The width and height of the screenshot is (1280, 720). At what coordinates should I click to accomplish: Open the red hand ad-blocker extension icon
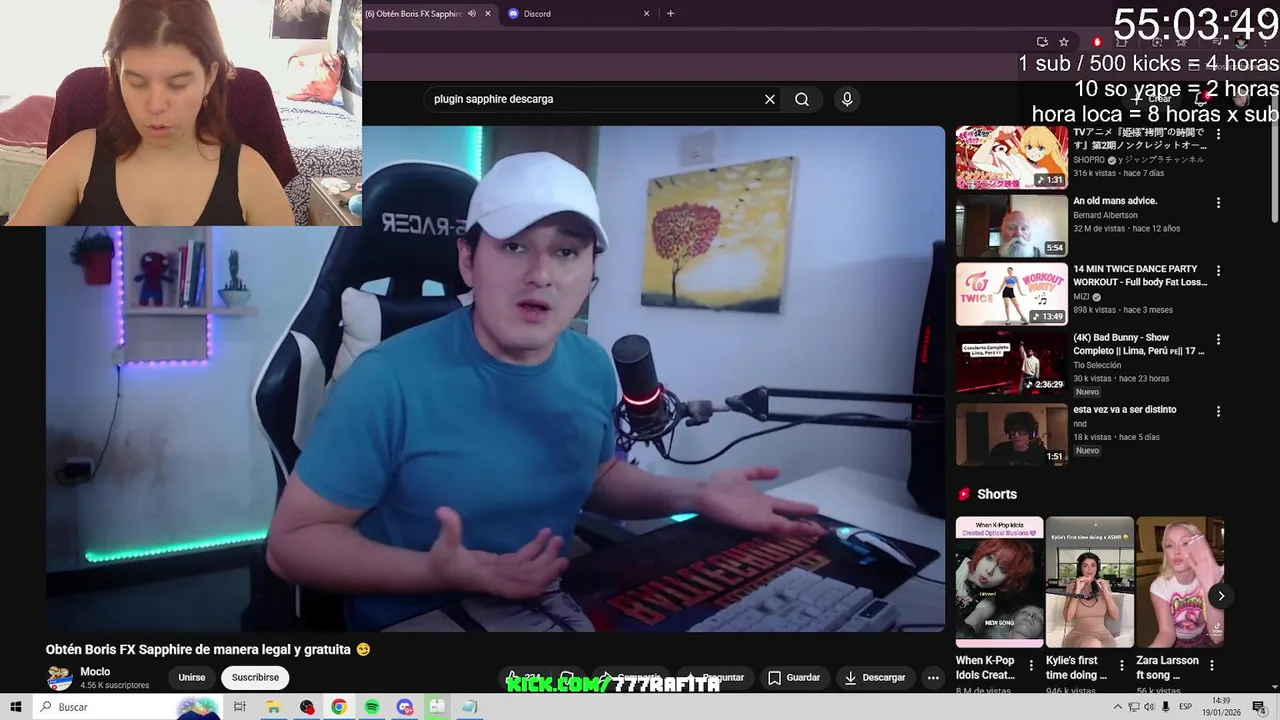[x=1097, y=41]
